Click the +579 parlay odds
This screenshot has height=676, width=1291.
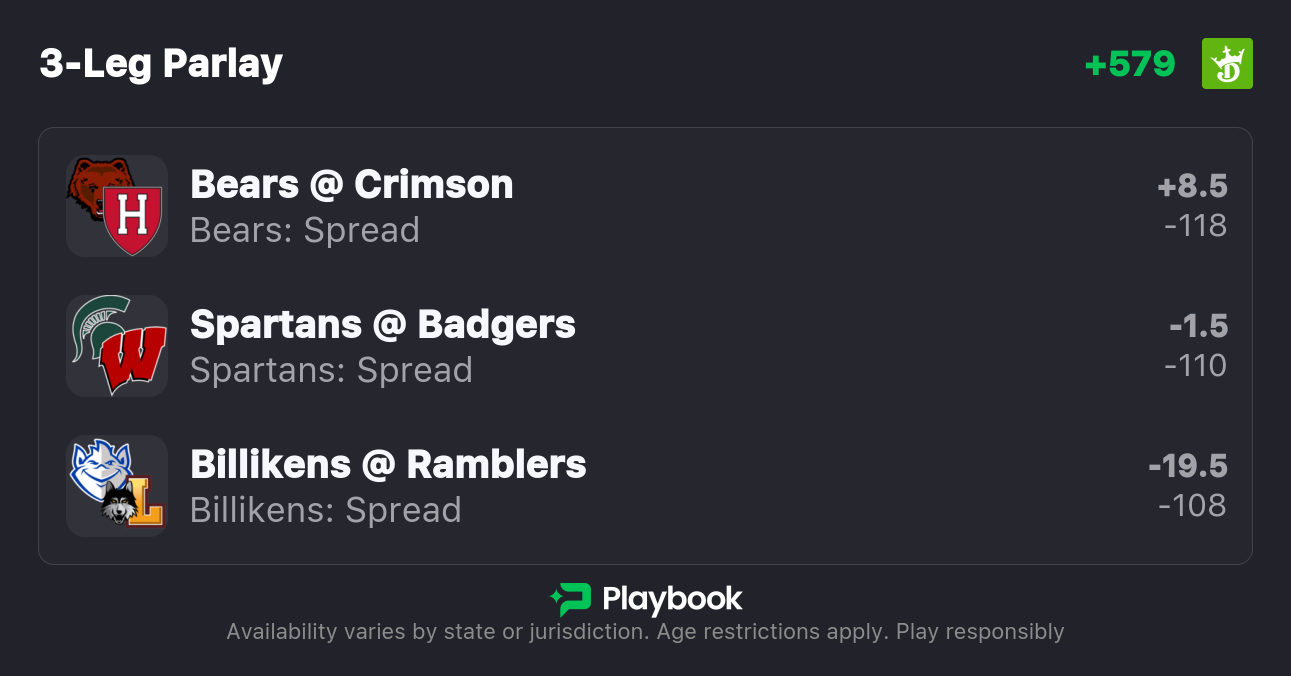click(x=1130, y=64)
